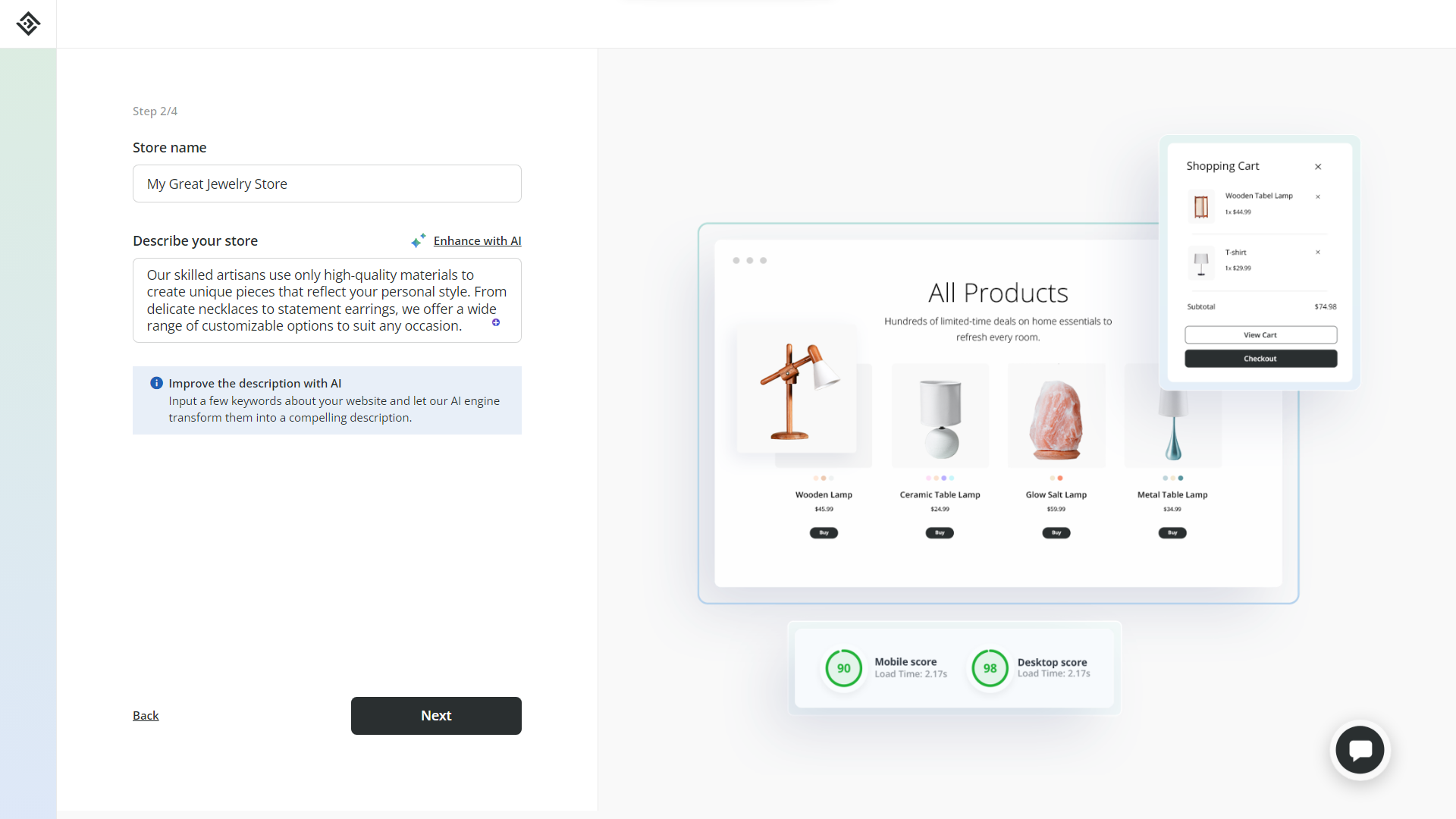Select the All Products tab area
Viewport: 1456px width, 819px height.
(x=997, y=292)
